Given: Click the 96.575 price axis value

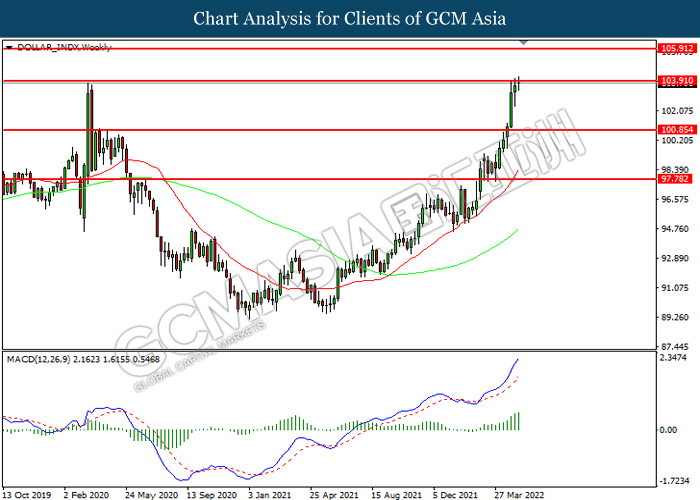Looking at the screenshot, I should click(677, 199).
